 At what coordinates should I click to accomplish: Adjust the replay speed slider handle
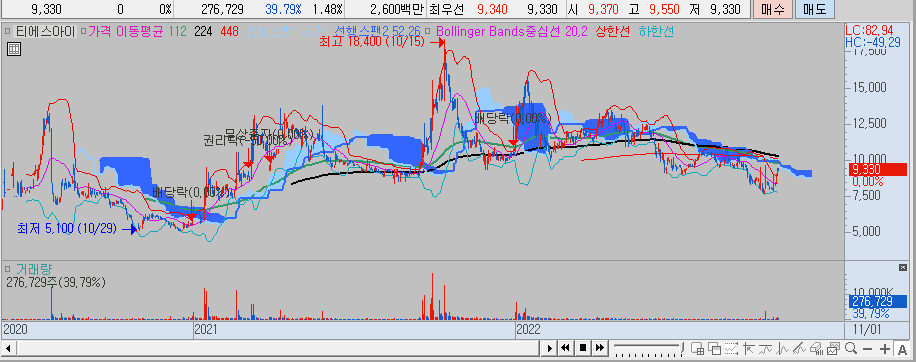click(682, 347)
